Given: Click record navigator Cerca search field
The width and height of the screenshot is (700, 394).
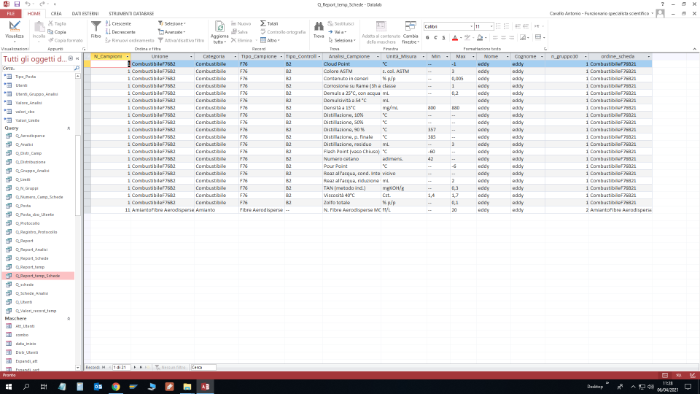Looking at the screenshot, I should [x=204, y=367].
